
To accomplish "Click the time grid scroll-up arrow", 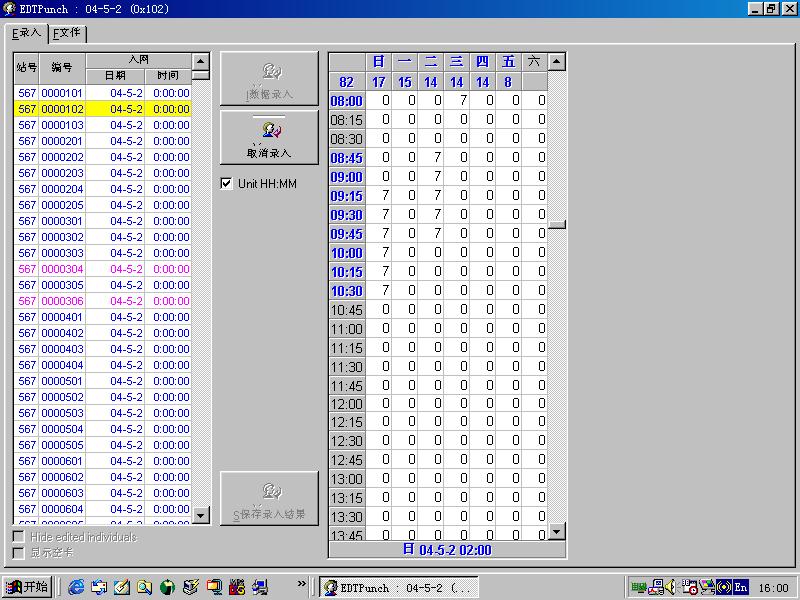I will coord(557,62).
